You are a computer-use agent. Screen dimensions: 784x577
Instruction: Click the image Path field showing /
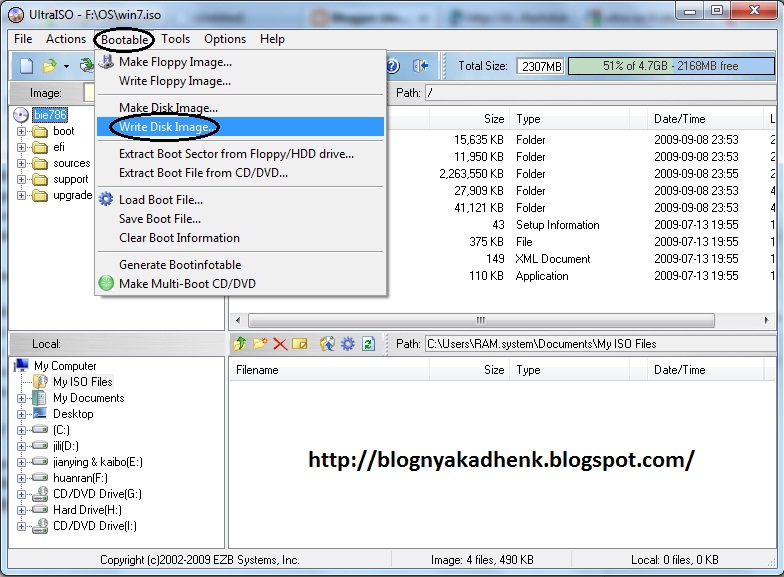point(600,93)
